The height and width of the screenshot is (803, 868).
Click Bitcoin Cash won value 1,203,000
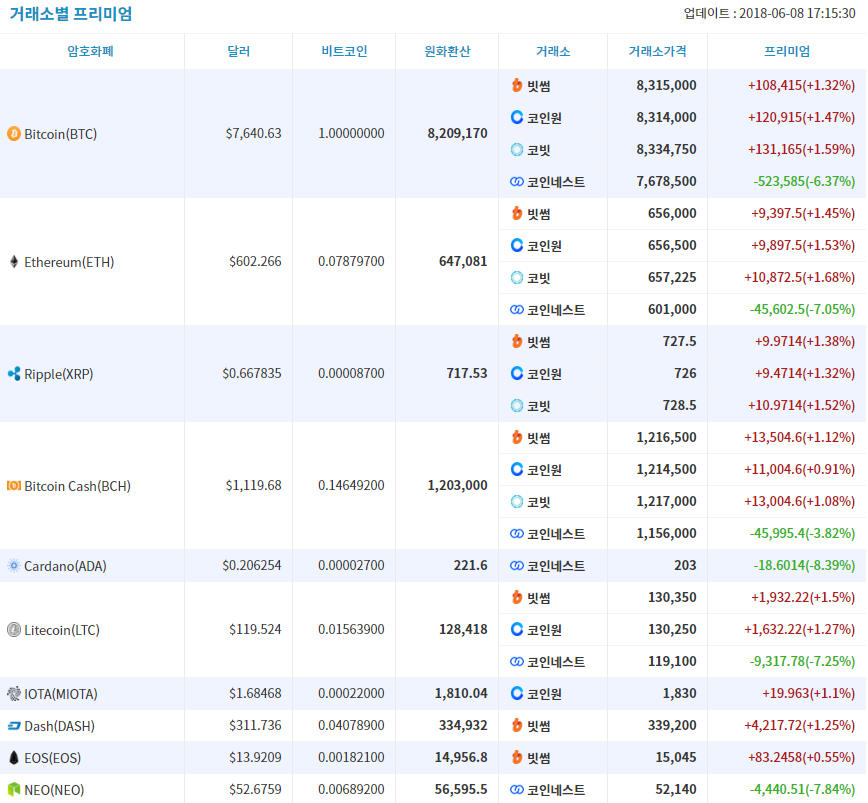click(x=457, y=485)
